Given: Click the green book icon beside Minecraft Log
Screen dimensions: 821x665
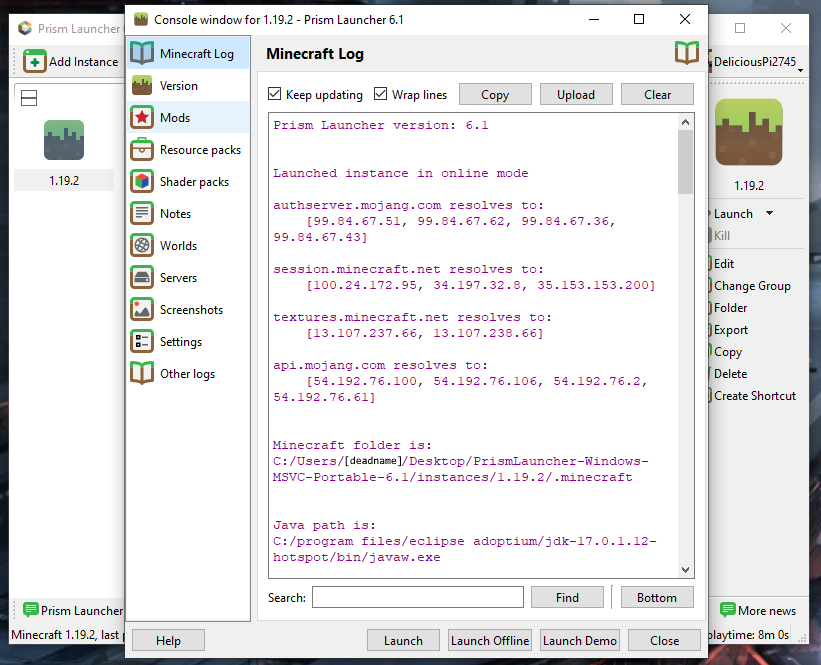Looking at the screenshot, I should pyautogui.click(x=687, y=54).
